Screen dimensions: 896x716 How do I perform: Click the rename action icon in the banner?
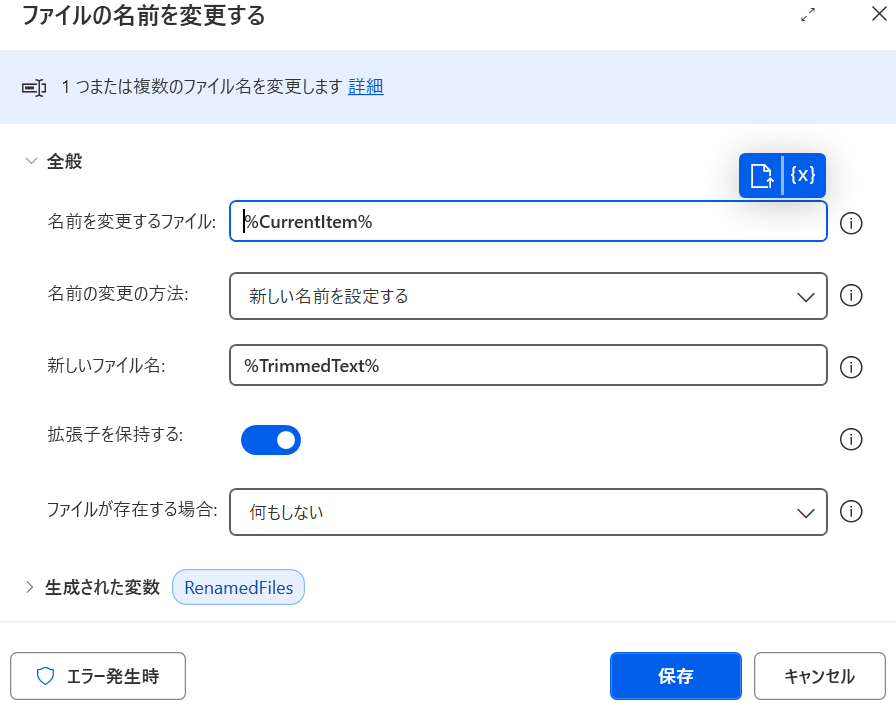pos(34,88)
